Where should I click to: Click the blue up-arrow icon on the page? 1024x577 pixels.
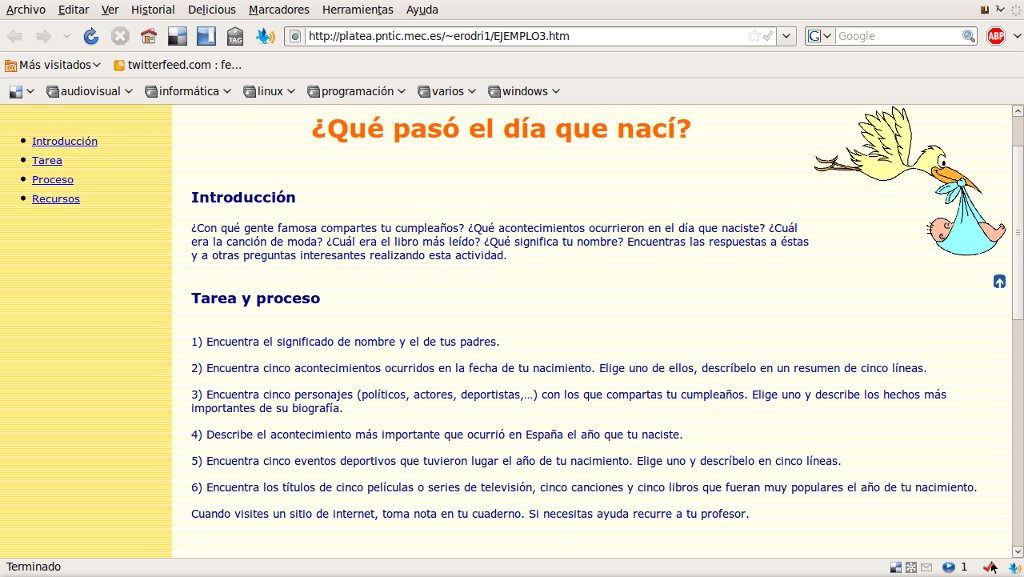(x=999, y=281)
